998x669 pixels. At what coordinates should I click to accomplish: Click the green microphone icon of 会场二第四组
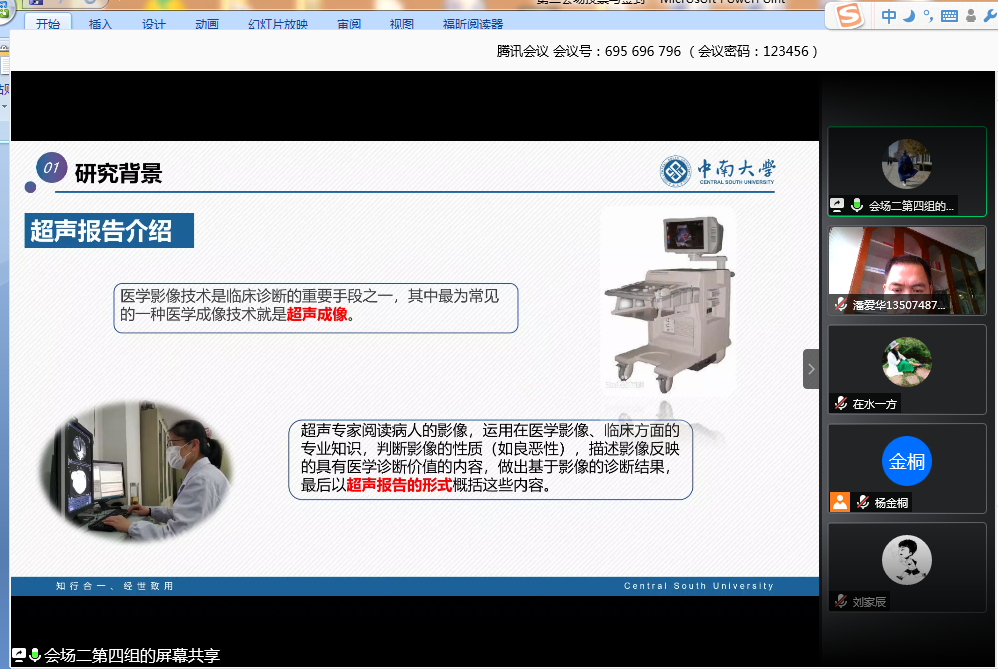[x=857, y=205]
